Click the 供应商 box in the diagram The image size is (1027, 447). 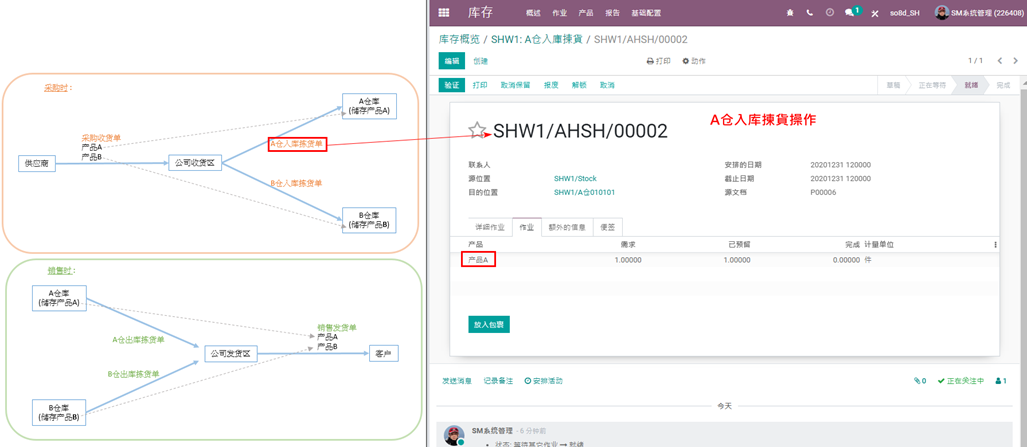[37, 163]
